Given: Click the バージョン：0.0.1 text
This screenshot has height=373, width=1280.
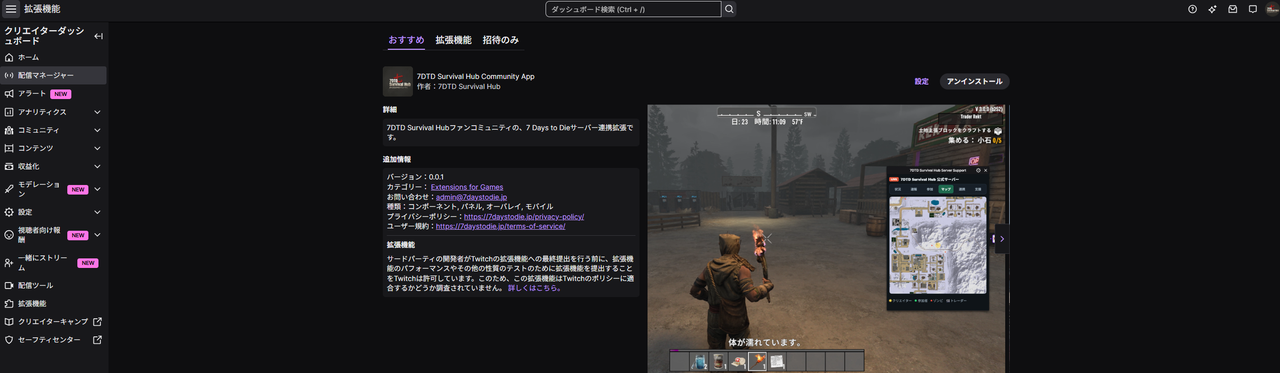Looking at the screenshot, I should coord(416,177).
